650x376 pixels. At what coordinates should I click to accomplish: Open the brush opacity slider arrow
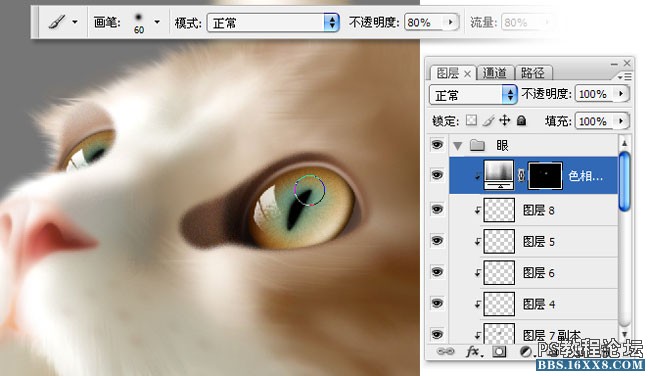pos(451,22)
